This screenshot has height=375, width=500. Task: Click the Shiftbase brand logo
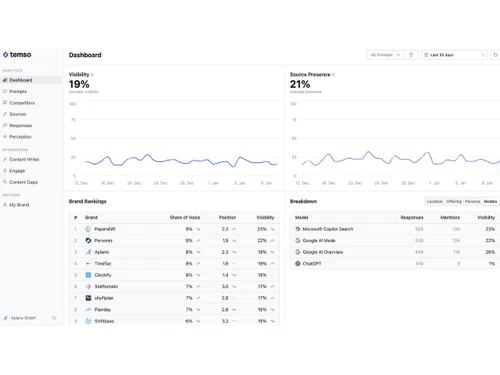pos(88,321)
